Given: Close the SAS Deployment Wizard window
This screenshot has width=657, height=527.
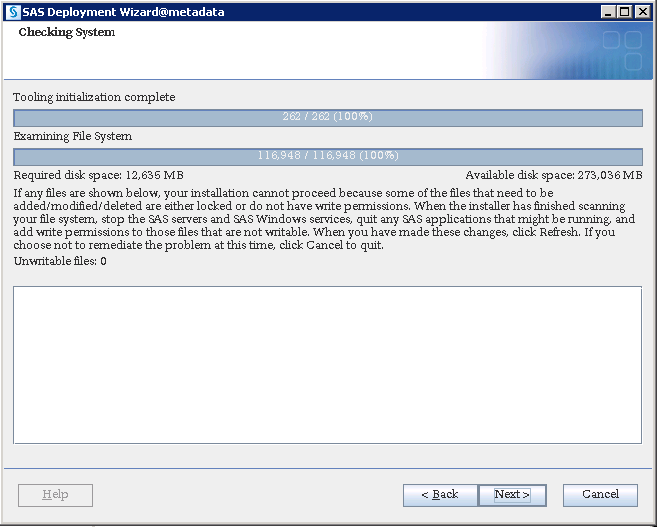Looking at the screenshot, I should point(642,12).
